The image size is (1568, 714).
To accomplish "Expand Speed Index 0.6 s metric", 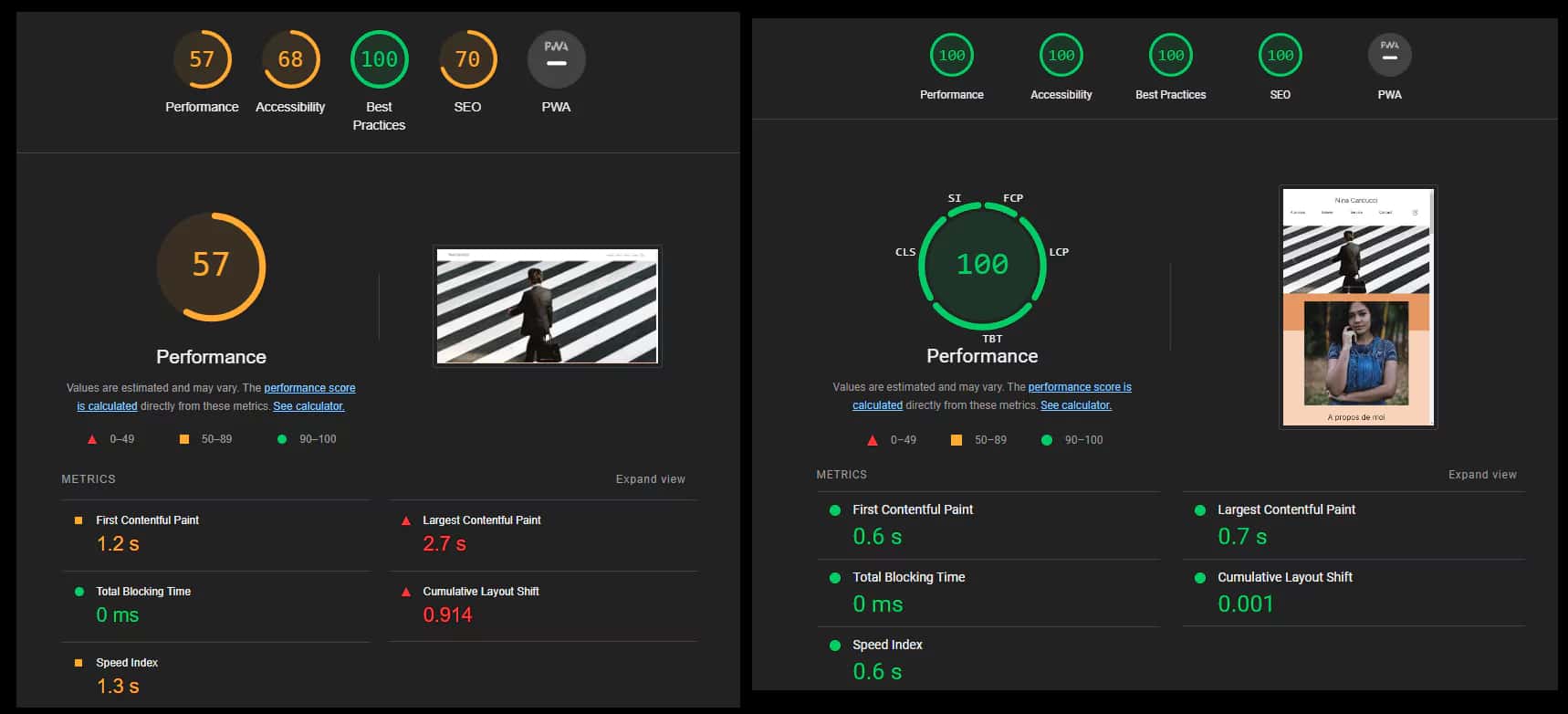I will (988, 659).
